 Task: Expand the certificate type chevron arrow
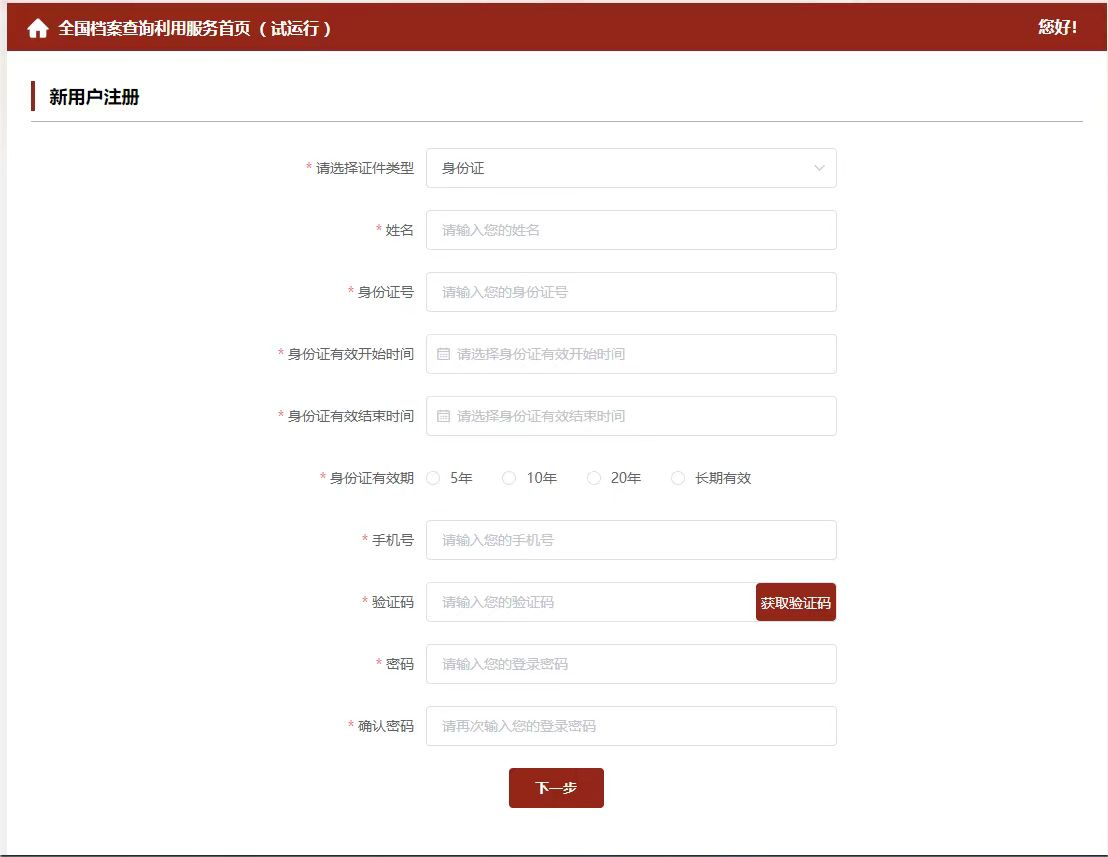(819, 168)
